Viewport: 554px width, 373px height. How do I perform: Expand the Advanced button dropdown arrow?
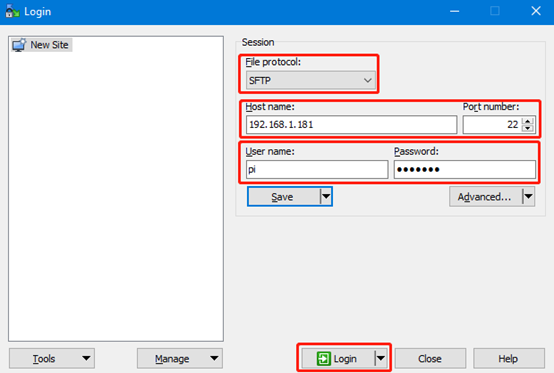pyautogui.click(x=529, y=196)
